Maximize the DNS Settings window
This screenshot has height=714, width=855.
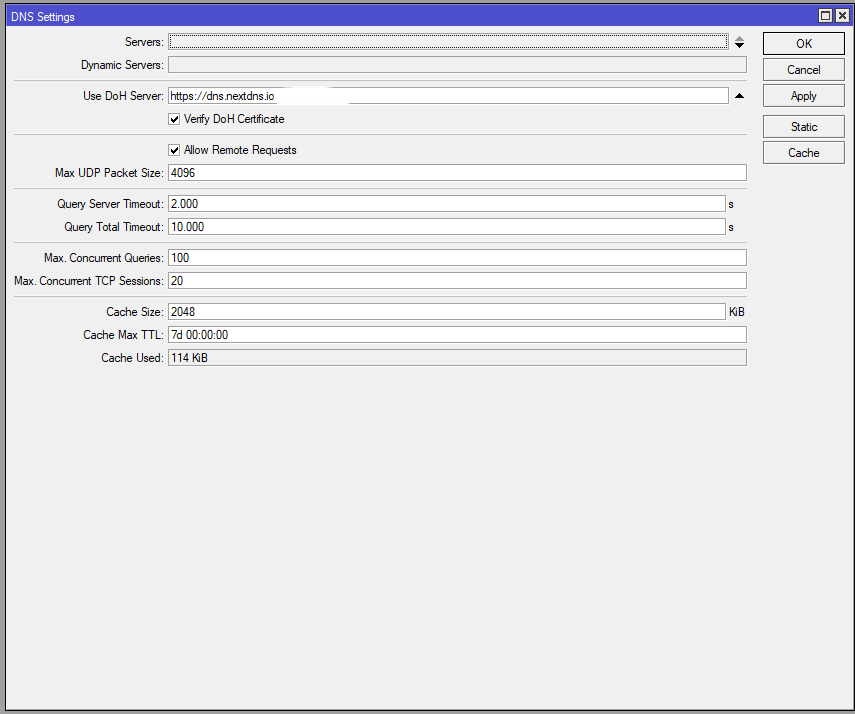click(826, 16)
